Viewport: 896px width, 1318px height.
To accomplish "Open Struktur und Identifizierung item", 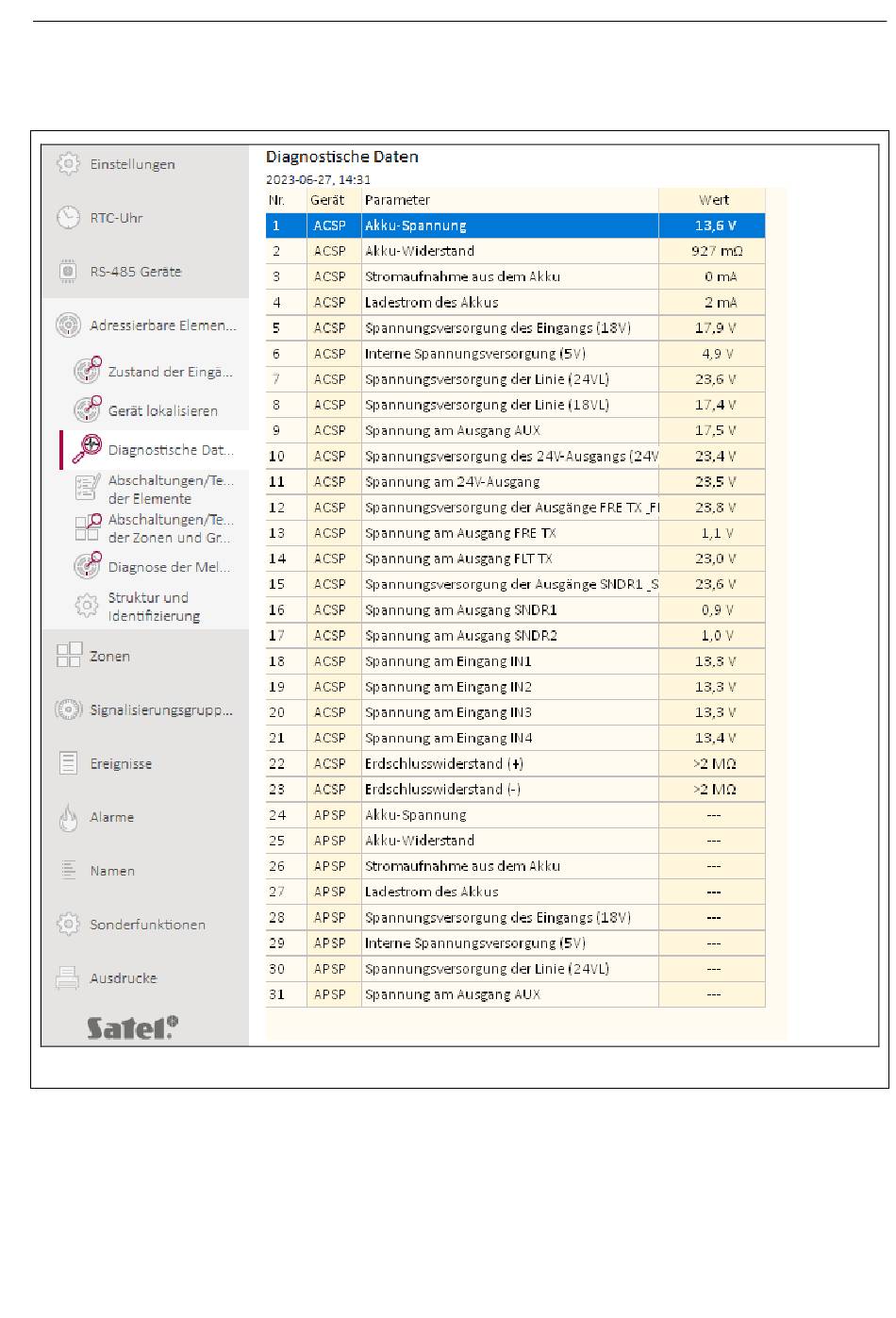I will point(155,607).
